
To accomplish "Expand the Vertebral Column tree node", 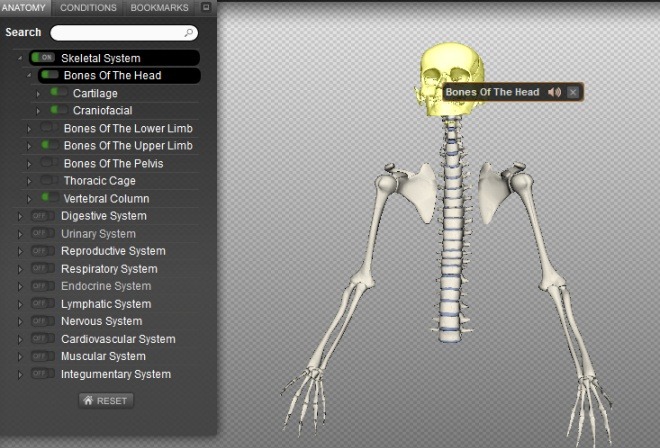I will coord(29,199).
